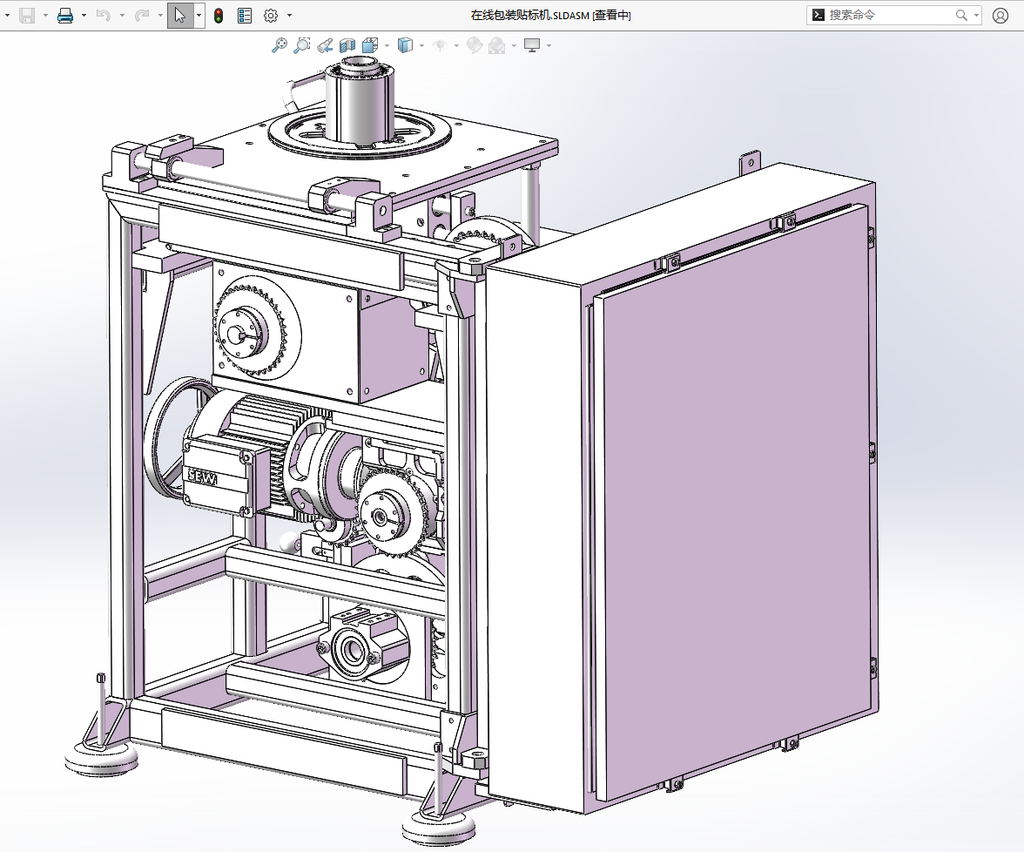
Task: Click the Print icon
Action: (65, 15)
